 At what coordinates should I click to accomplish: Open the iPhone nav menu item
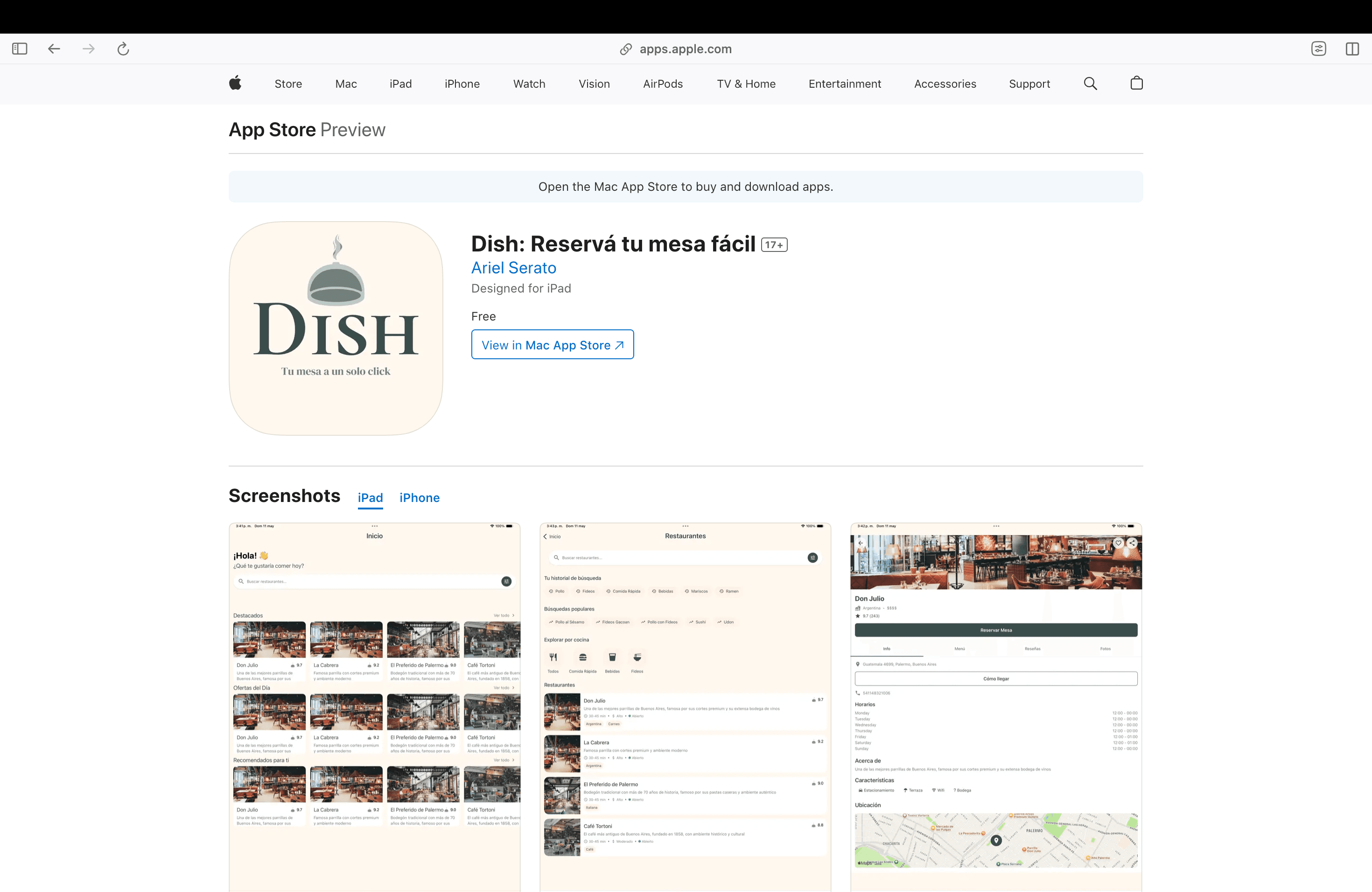click(462, 84)
